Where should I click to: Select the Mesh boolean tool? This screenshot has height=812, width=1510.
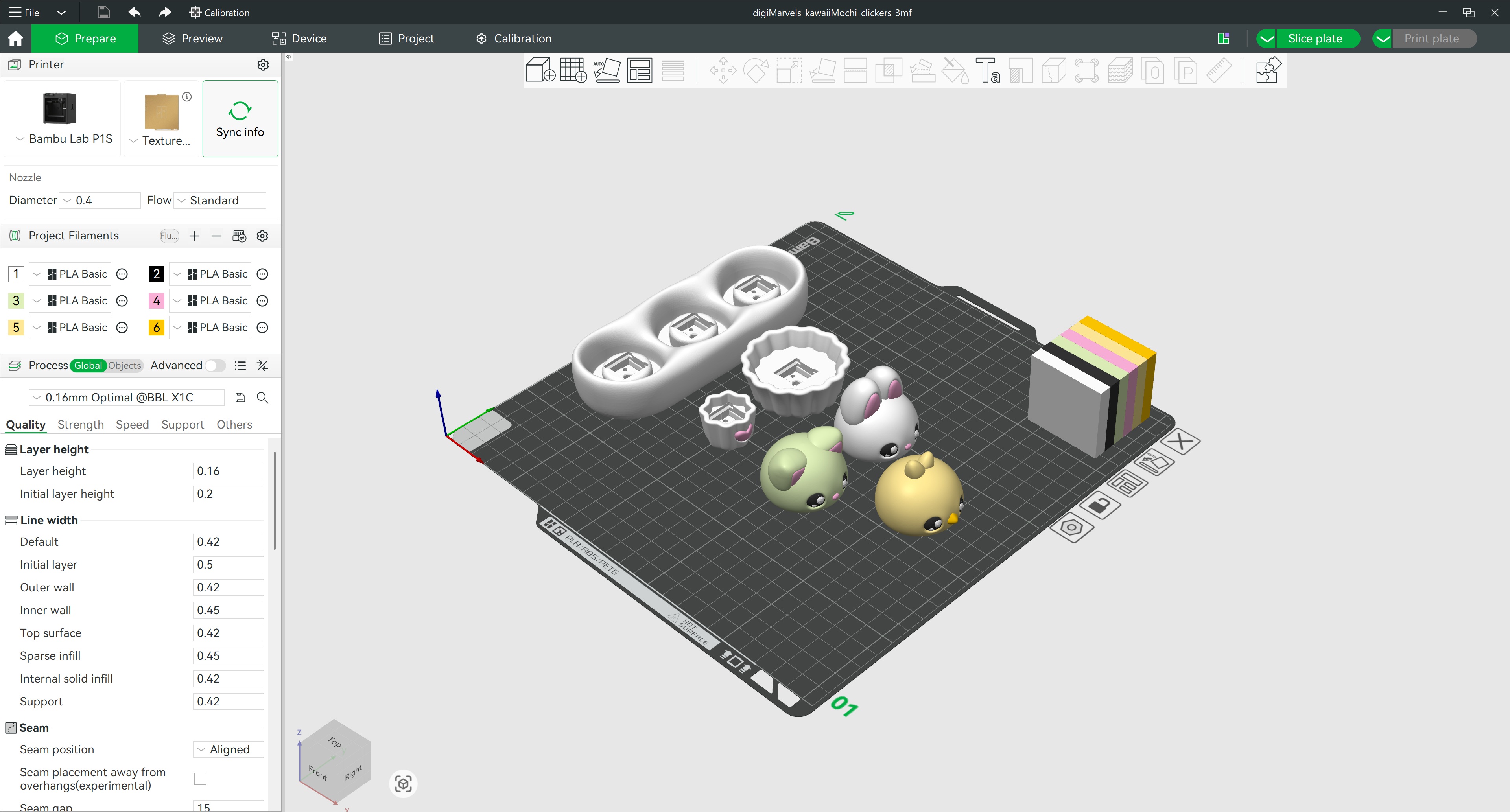click(889, 70)
